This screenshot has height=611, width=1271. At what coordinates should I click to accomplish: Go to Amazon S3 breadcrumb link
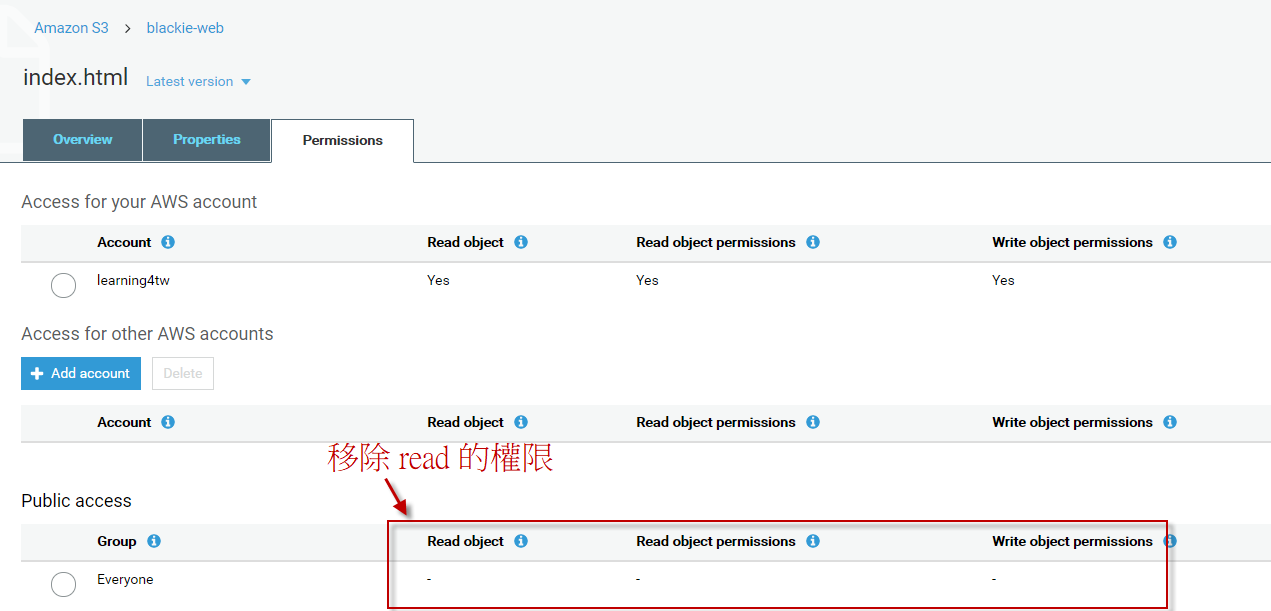[x=71, y=28]
